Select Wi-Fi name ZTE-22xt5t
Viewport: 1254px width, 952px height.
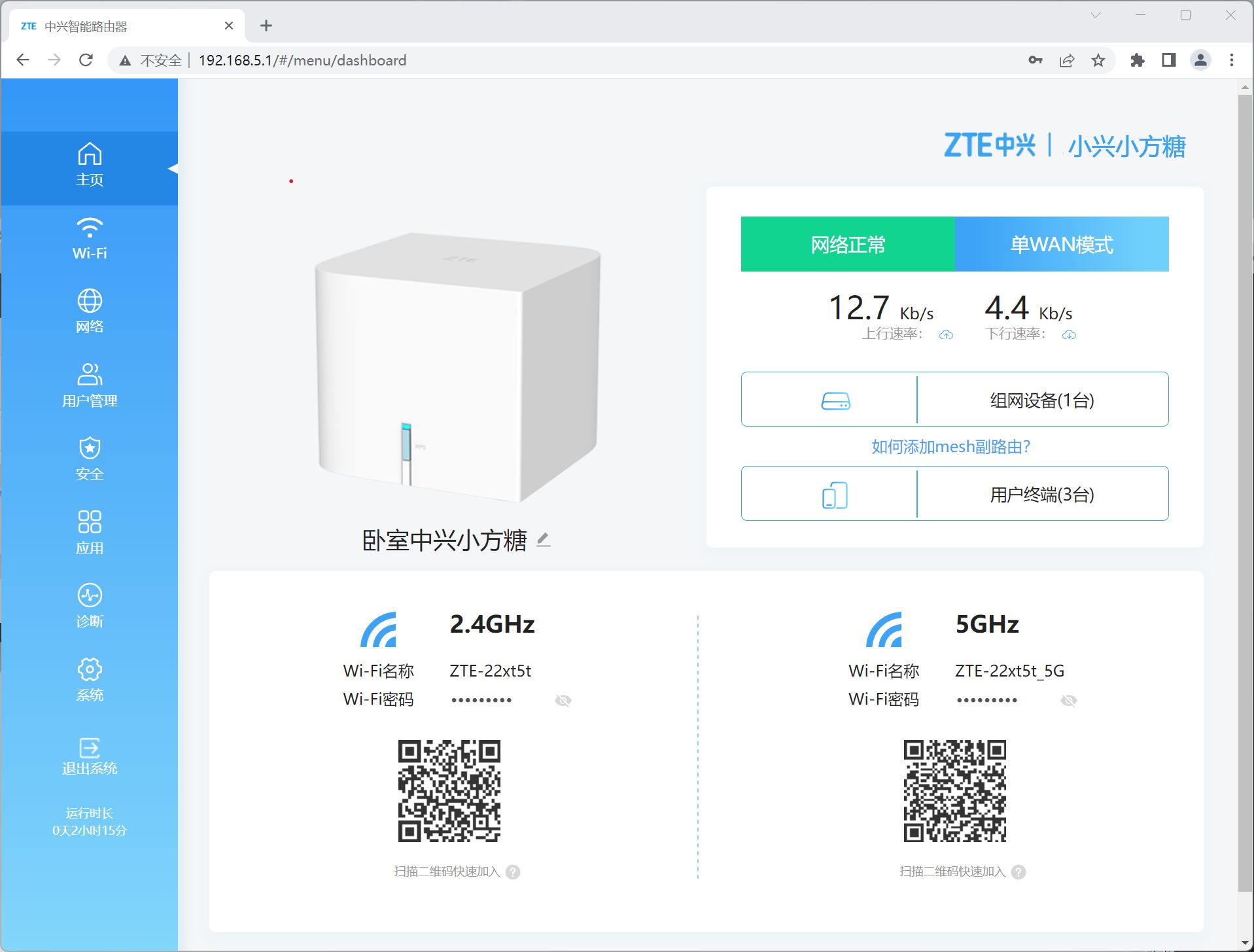click(x=491, y=671)
